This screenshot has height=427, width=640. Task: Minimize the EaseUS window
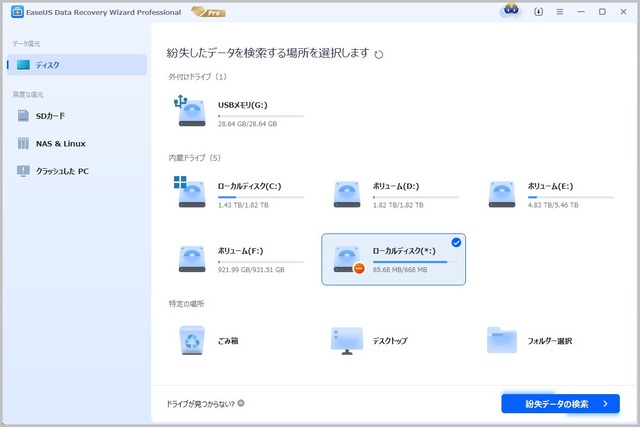coord(581,12)
